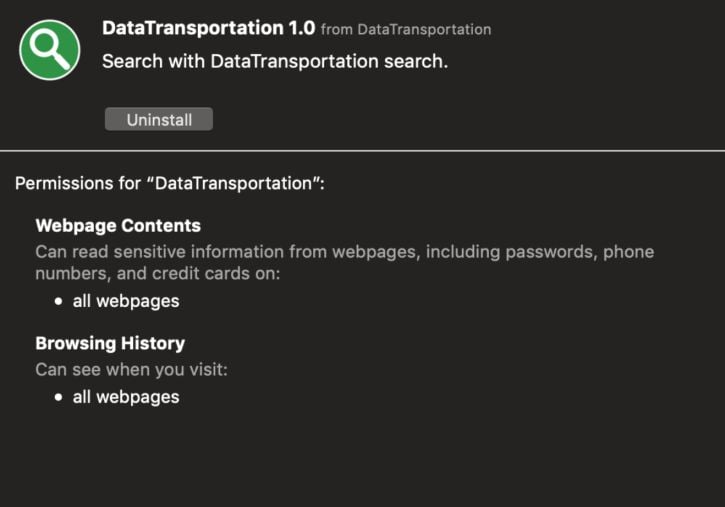Click the word "search" ending the description
This screenshot has width=725, height=507.
click(x=414, y=61)
